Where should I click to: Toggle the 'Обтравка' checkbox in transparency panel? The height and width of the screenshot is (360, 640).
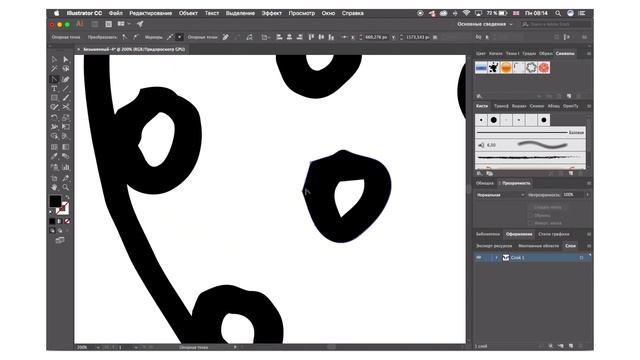(530, 215)
